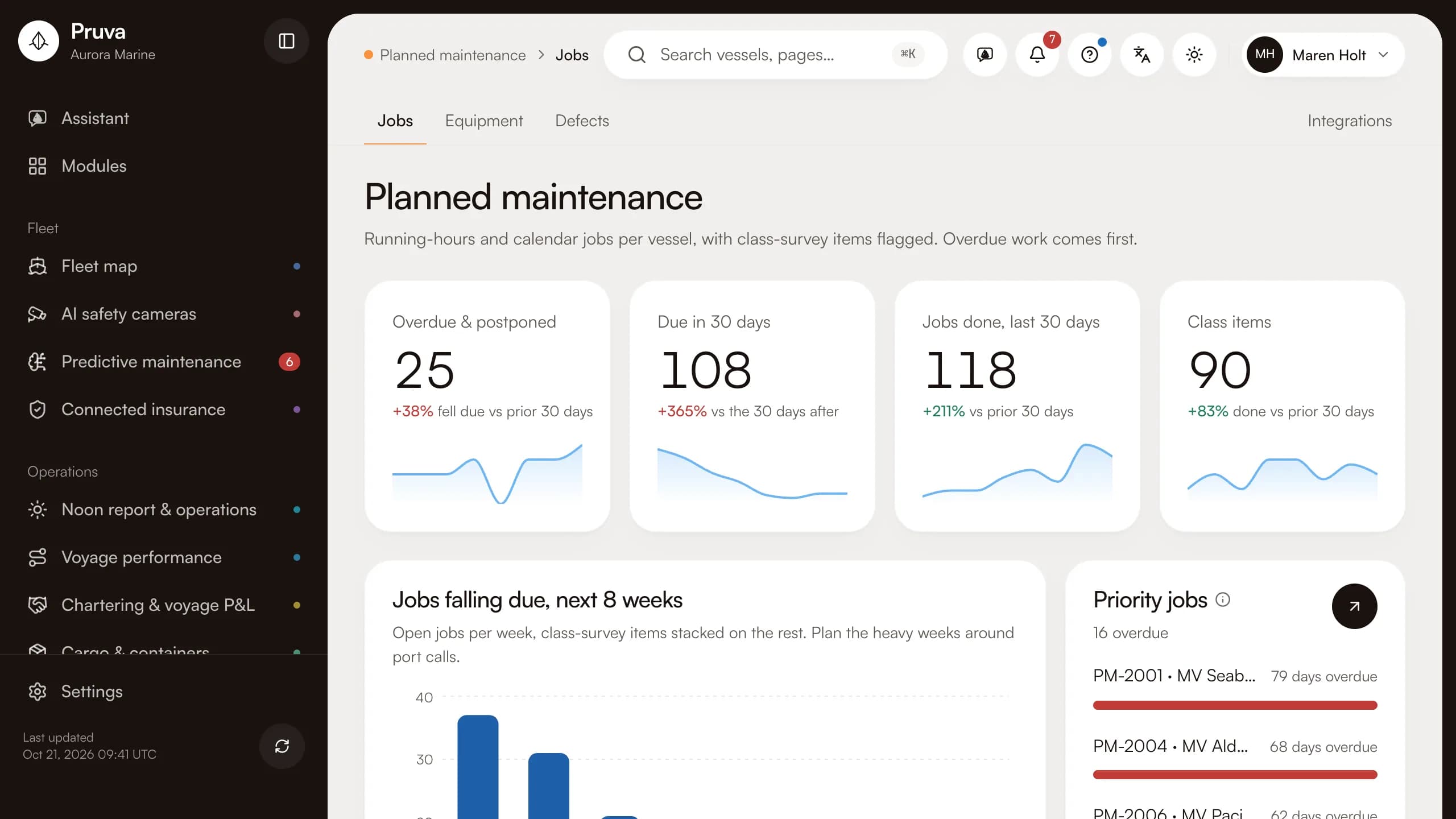This screenshot has height=819, width=1456.
Task: Click the PM-2004 red progress bar
Action: pyautogui.click(x=1235, y=775)
